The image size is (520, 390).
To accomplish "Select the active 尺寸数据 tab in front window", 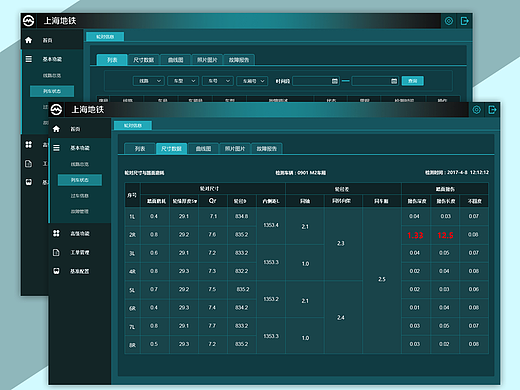I will pyautogui.click(x=171, y=149).
